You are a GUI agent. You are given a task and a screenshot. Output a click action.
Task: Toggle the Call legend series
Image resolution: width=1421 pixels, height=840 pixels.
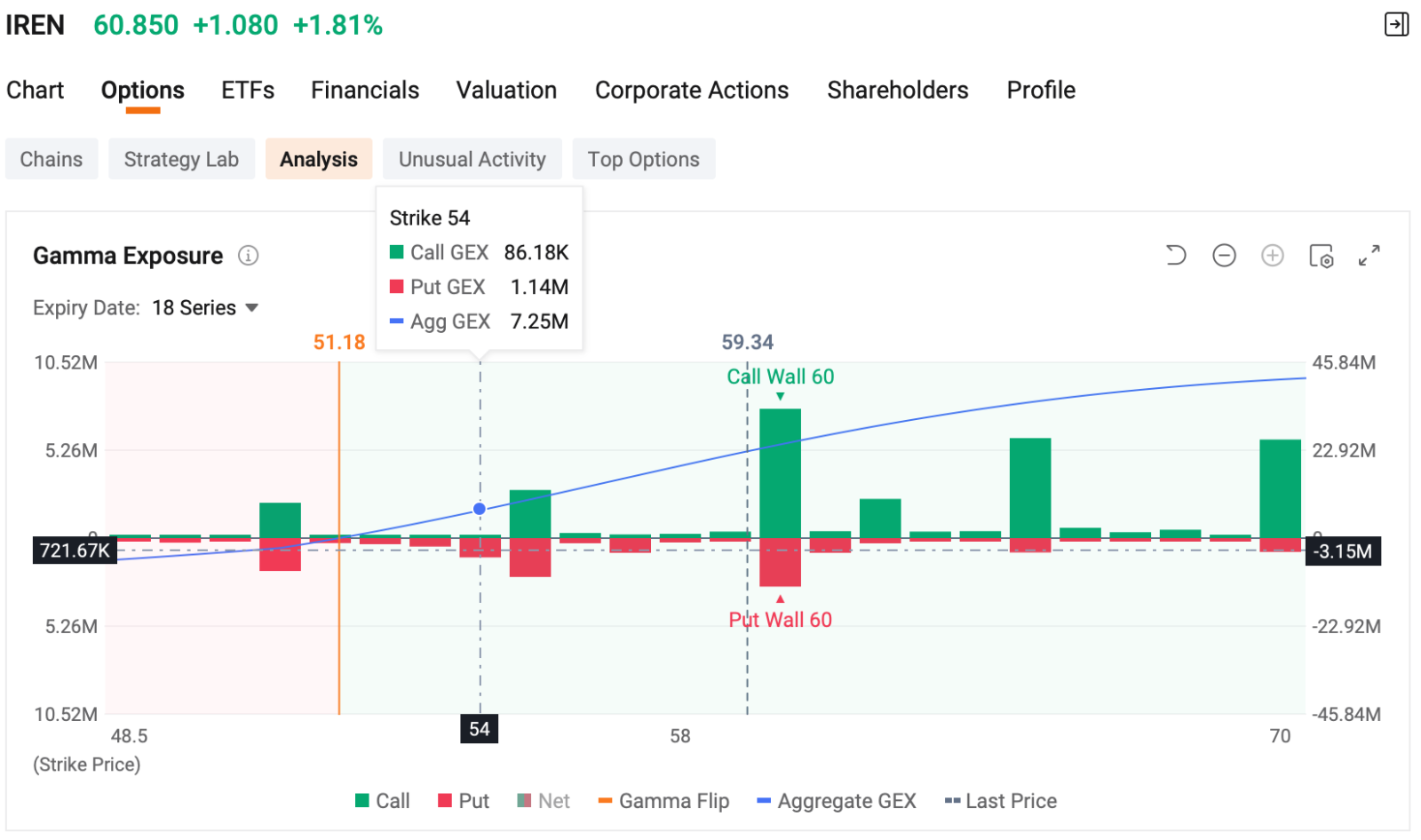pos(383,801)
